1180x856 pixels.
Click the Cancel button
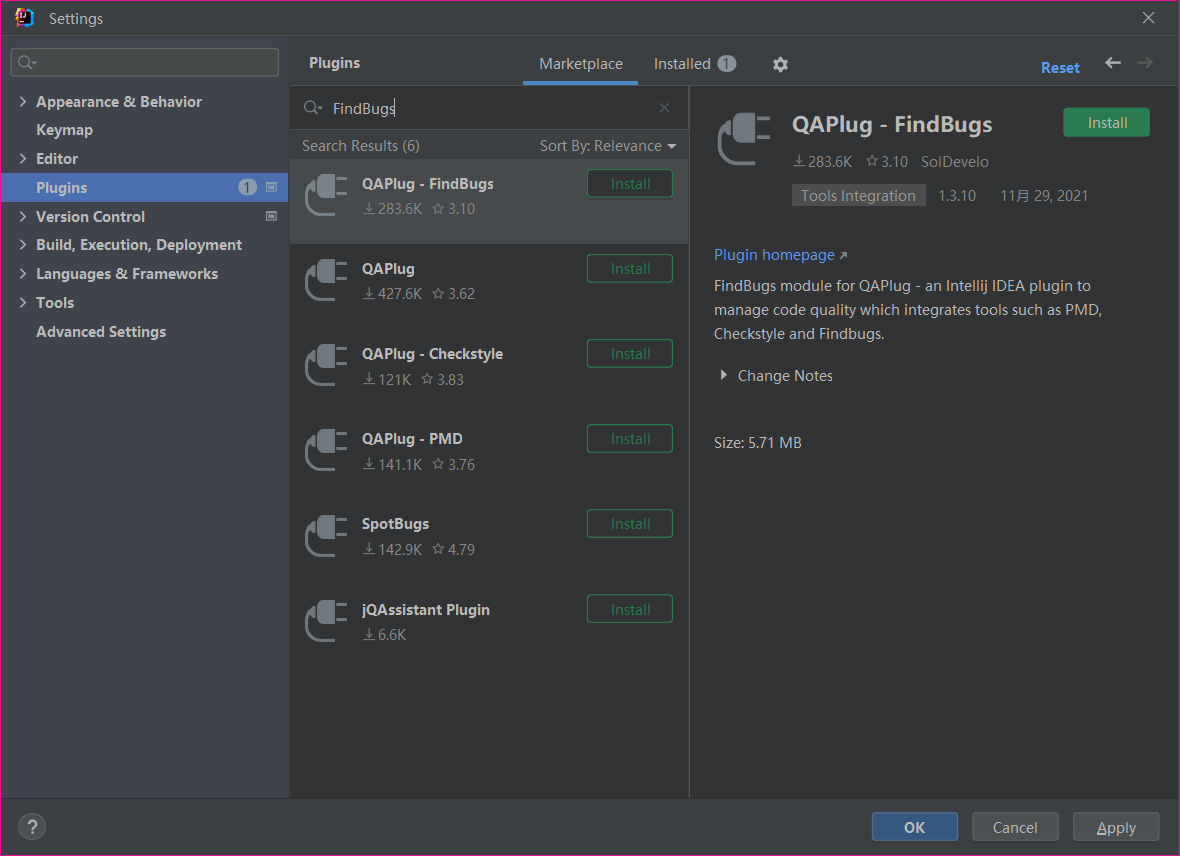(x=1014, y=827)
